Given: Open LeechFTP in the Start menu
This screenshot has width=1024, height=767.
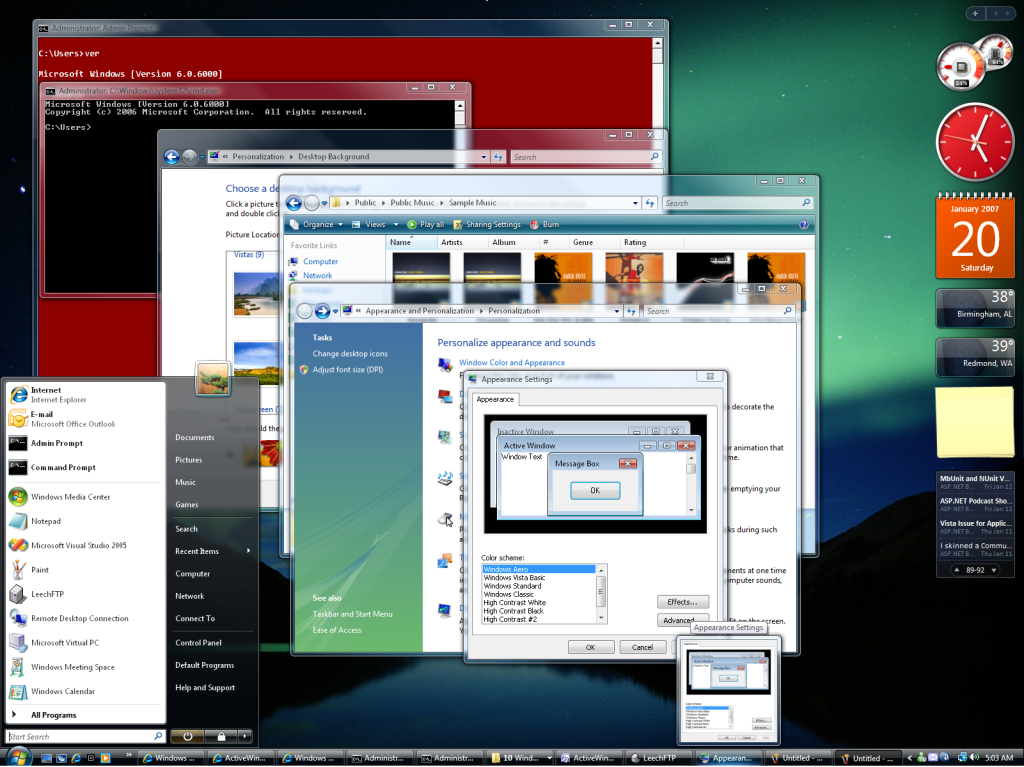Looking at the screenshot, I should pos(85,595).
